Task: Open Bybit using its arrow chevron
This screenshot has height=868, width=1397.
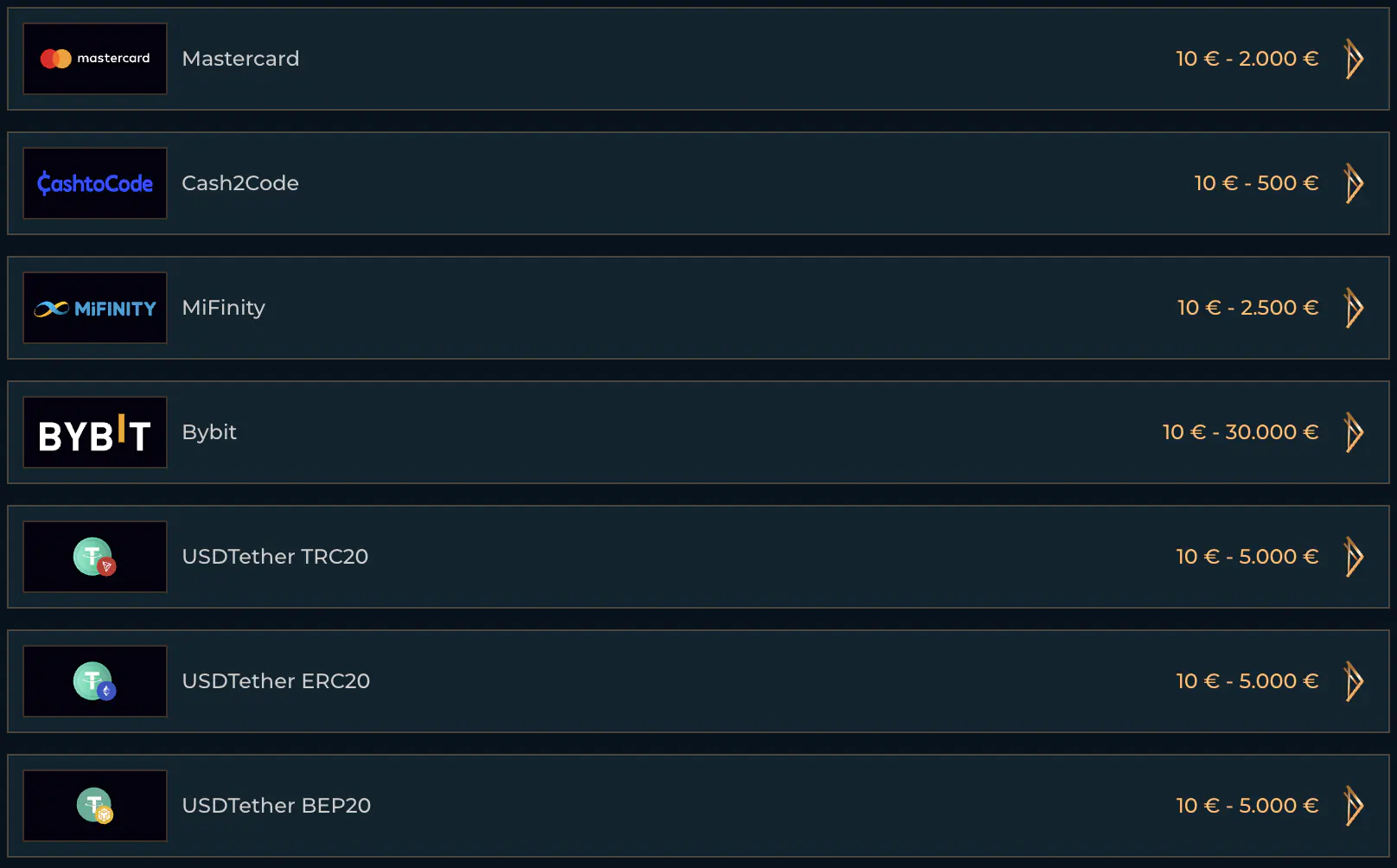Action: pos(1354,432)
